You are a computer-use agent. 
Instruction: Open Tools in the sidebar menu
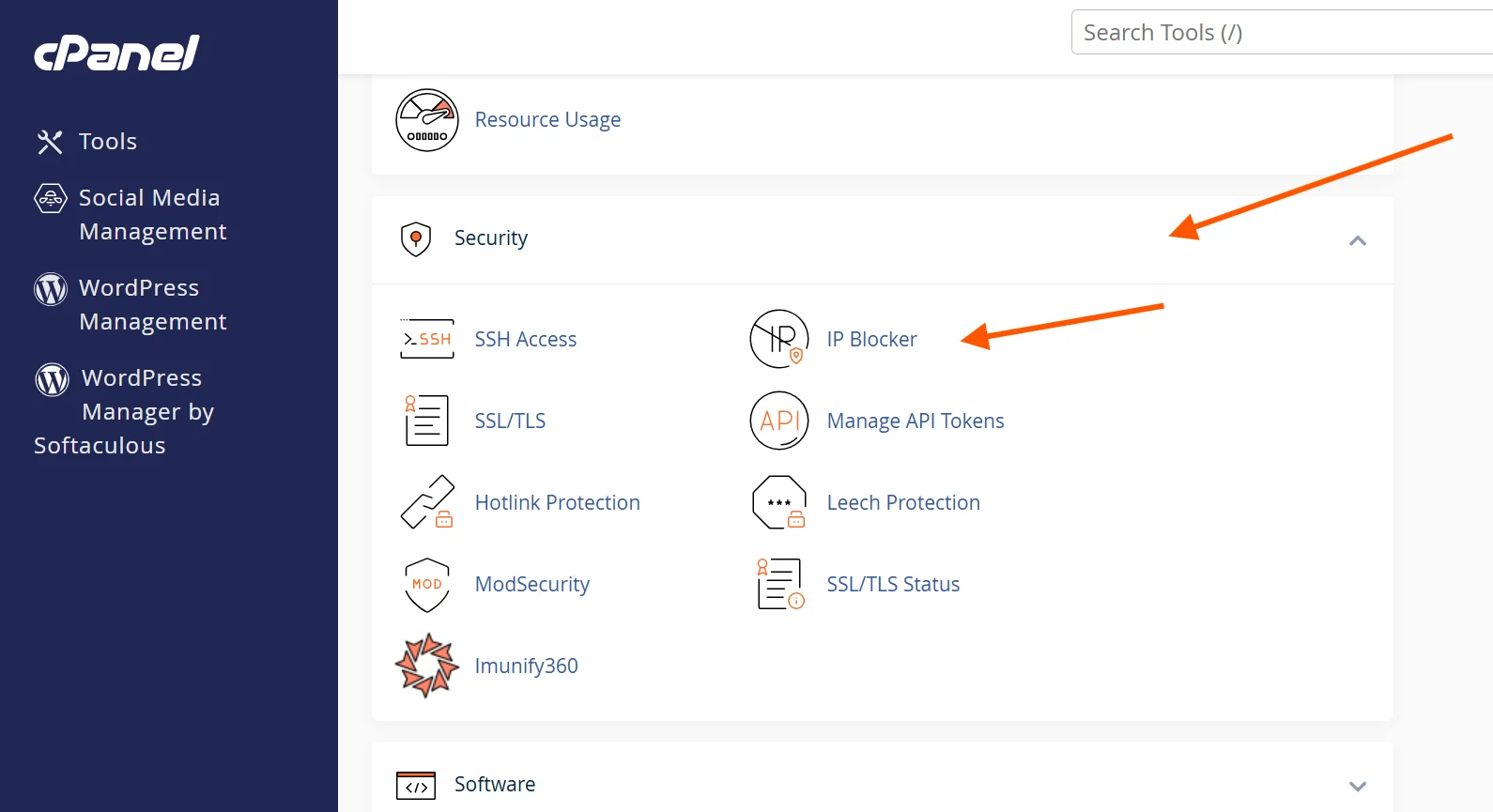pyautogui.click(x=108, y=142)
